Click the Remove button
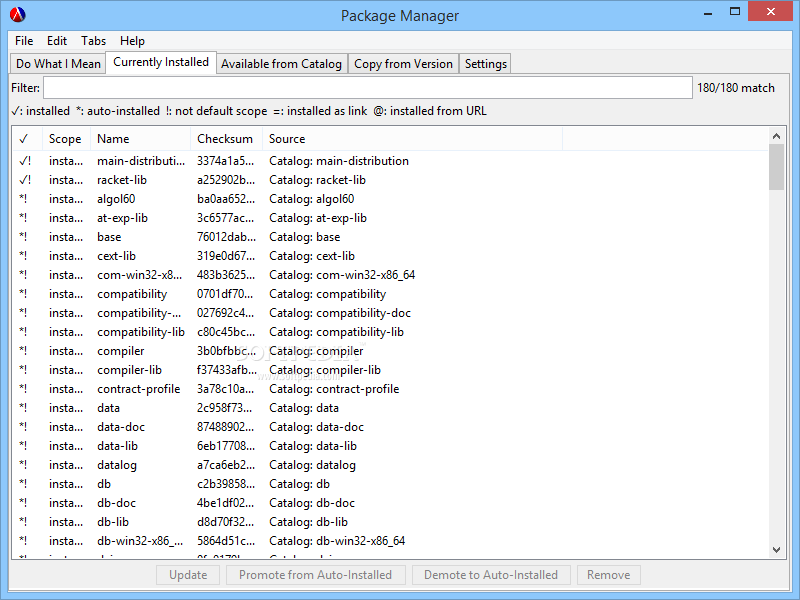 (608, 575)
